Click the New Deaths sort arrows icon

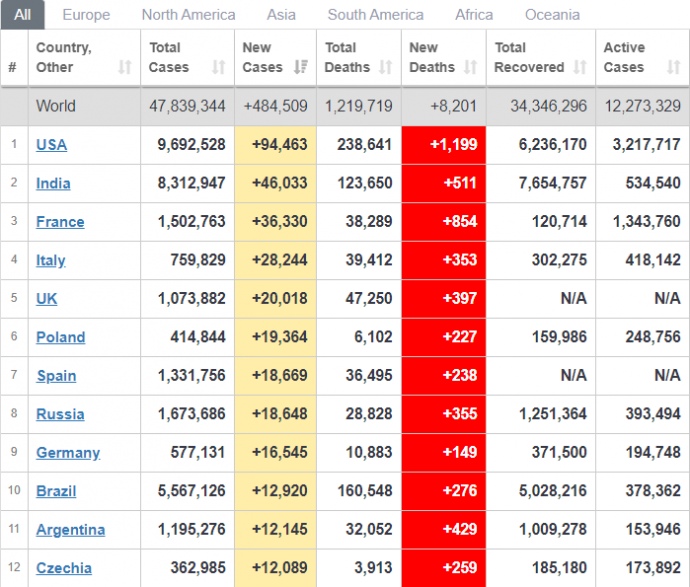tap(472, 67)
